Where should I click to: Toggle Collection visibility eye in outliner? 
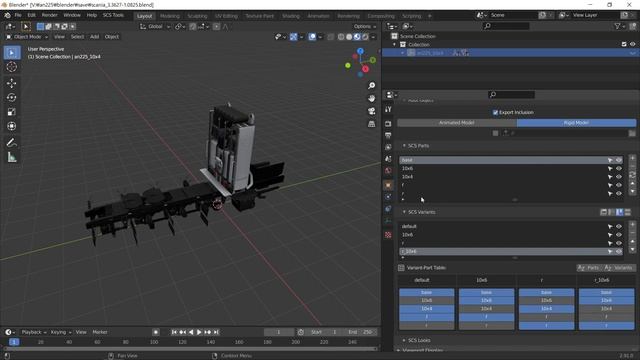coord(632,44)
